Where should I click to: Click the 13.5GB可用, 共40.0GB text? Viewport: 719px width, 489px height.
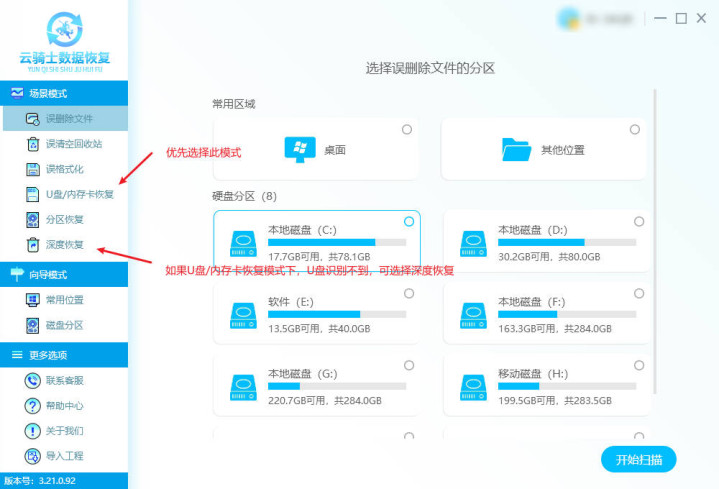tap(319, 329)
